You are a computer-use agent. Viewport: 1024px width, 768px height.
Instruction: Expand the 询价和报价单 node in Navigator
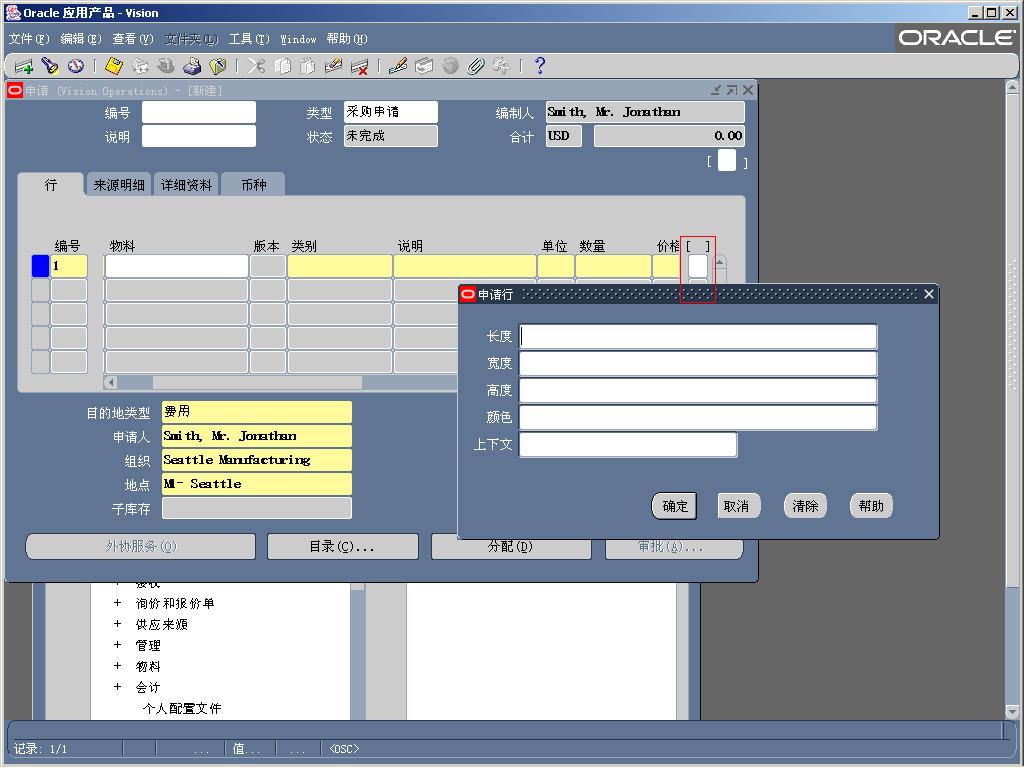[118, 603]
